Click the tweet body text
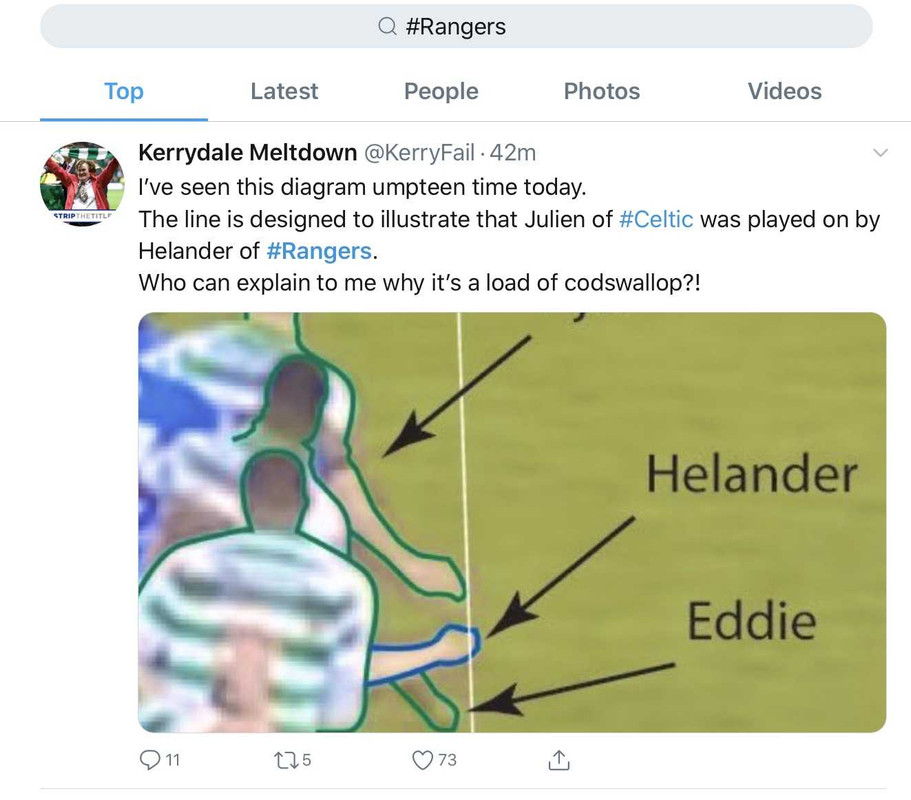This screenshot has width=911, height=800. click(x=509, y=235)
